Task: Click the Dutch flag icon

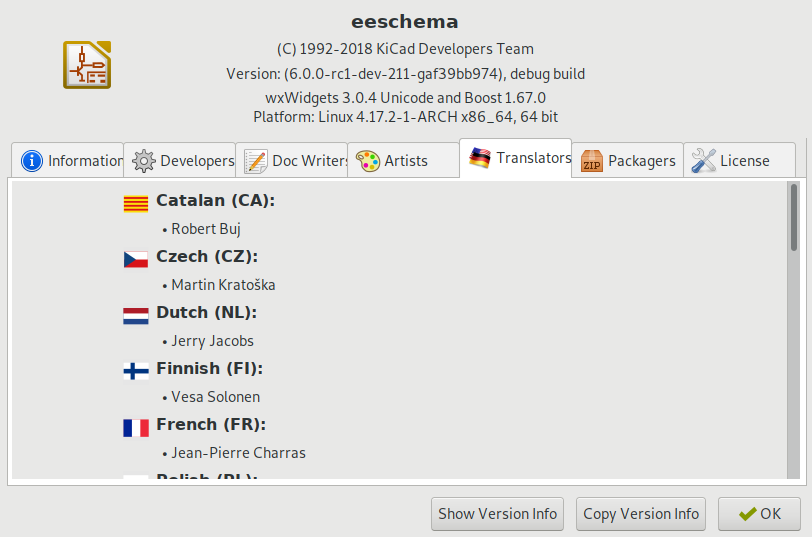Action: pyautogui.click(x=136, y=315)
